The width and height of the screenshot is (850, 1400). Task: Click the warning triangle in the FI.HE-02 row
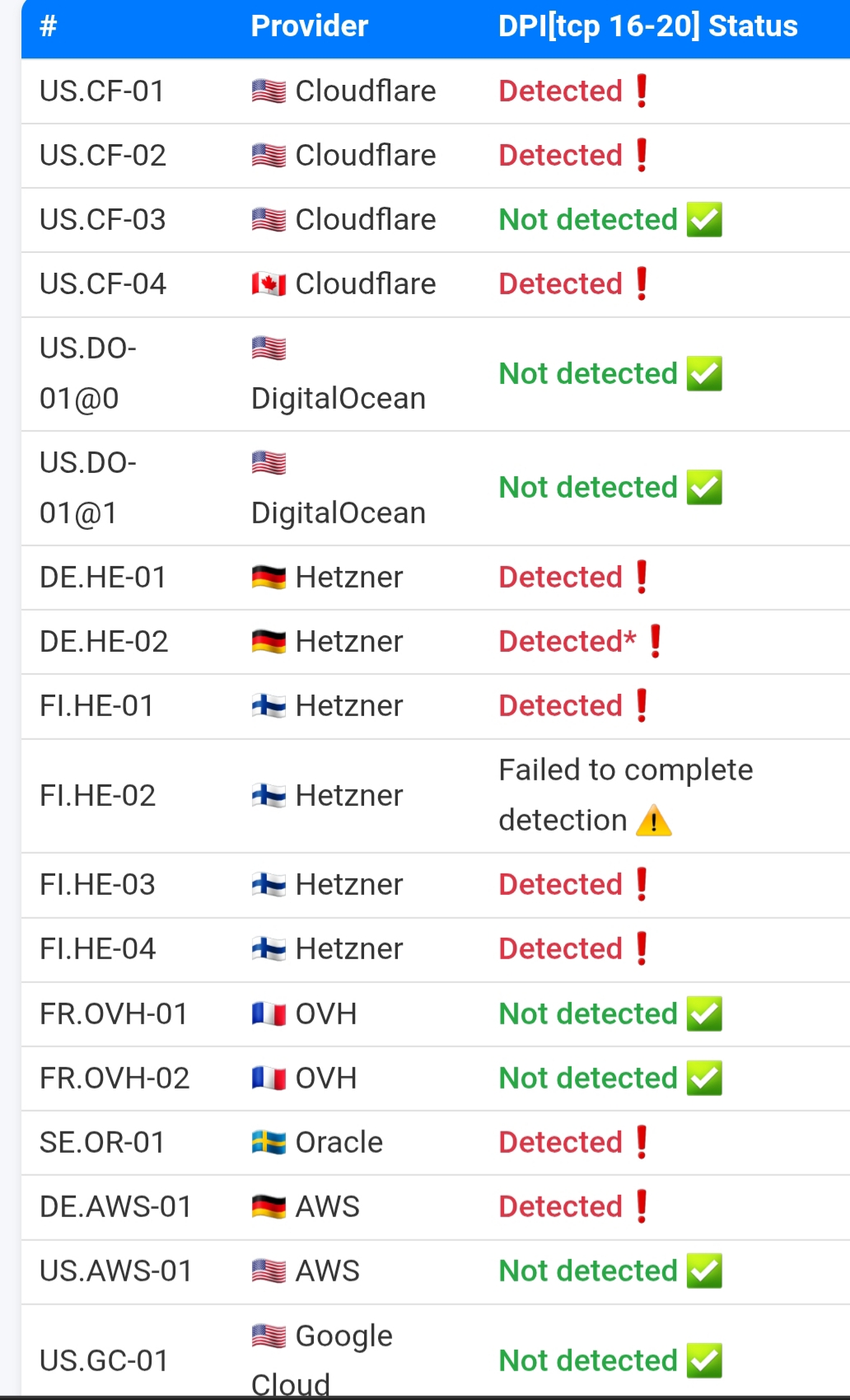(654, 821)
